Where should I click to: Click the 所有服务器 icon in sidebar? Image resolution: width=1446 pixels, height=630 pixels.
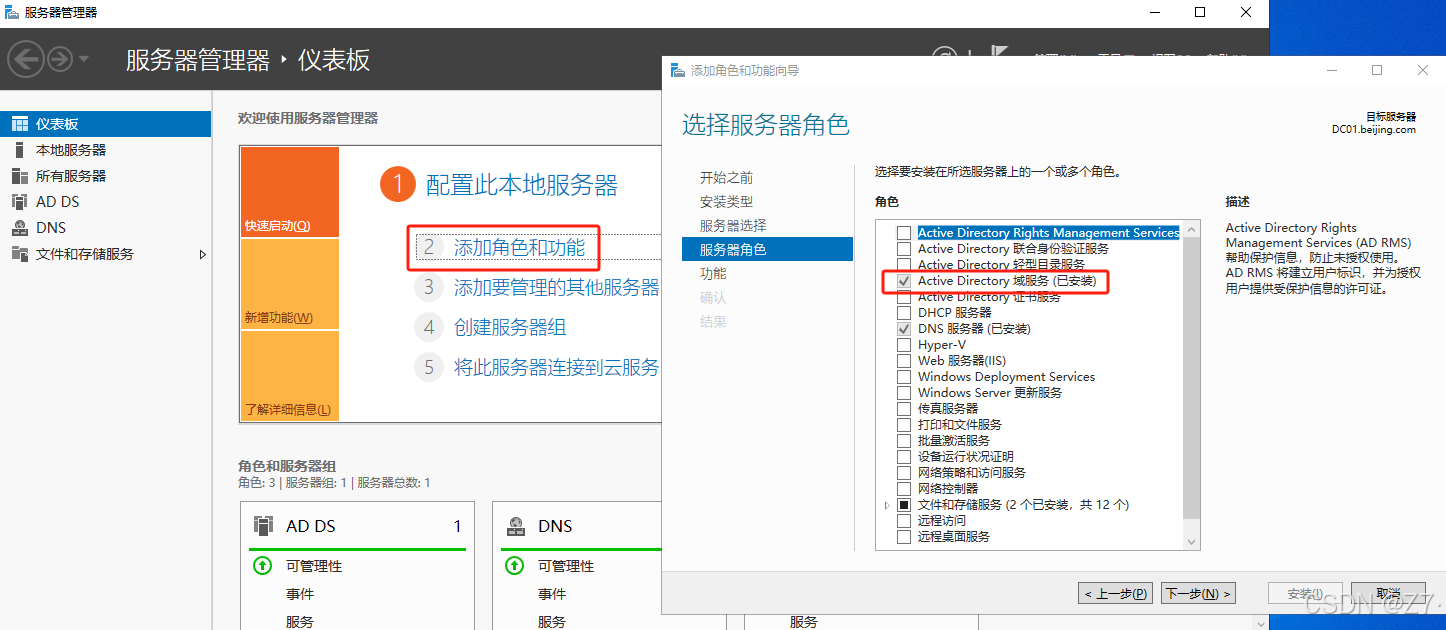(x=19, y=176)
